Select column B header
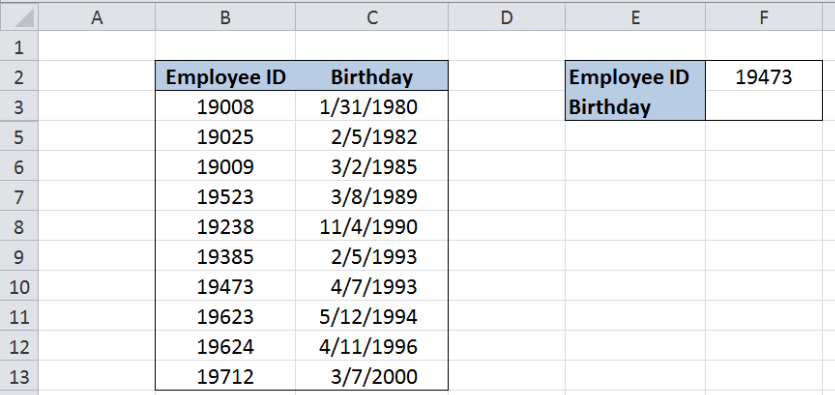The height and width of the screenshot is (395, 835). tap(225, 18)
